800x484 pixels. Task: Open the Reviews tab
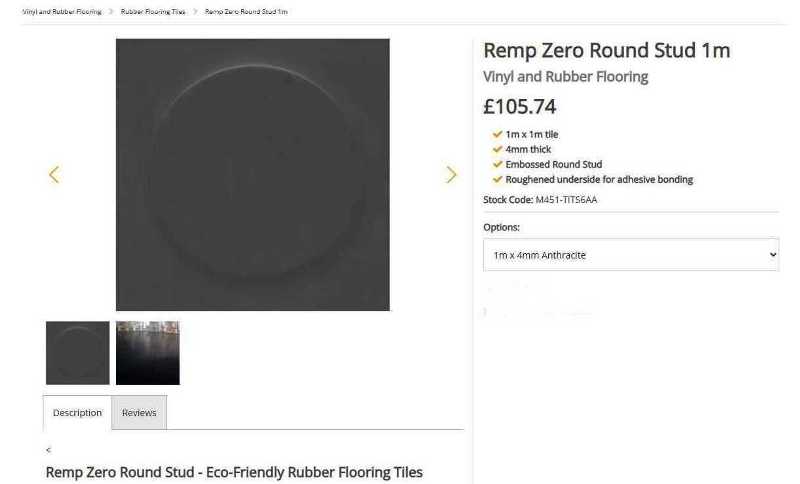(139, 412)
